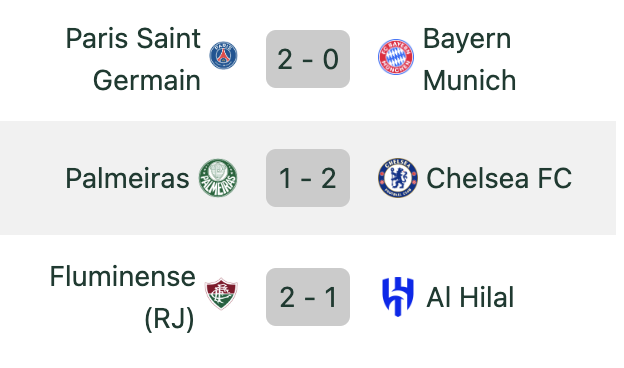The image size is (624, 368).
Task: Click the Al Hilal blue logo
Action: 398,297
